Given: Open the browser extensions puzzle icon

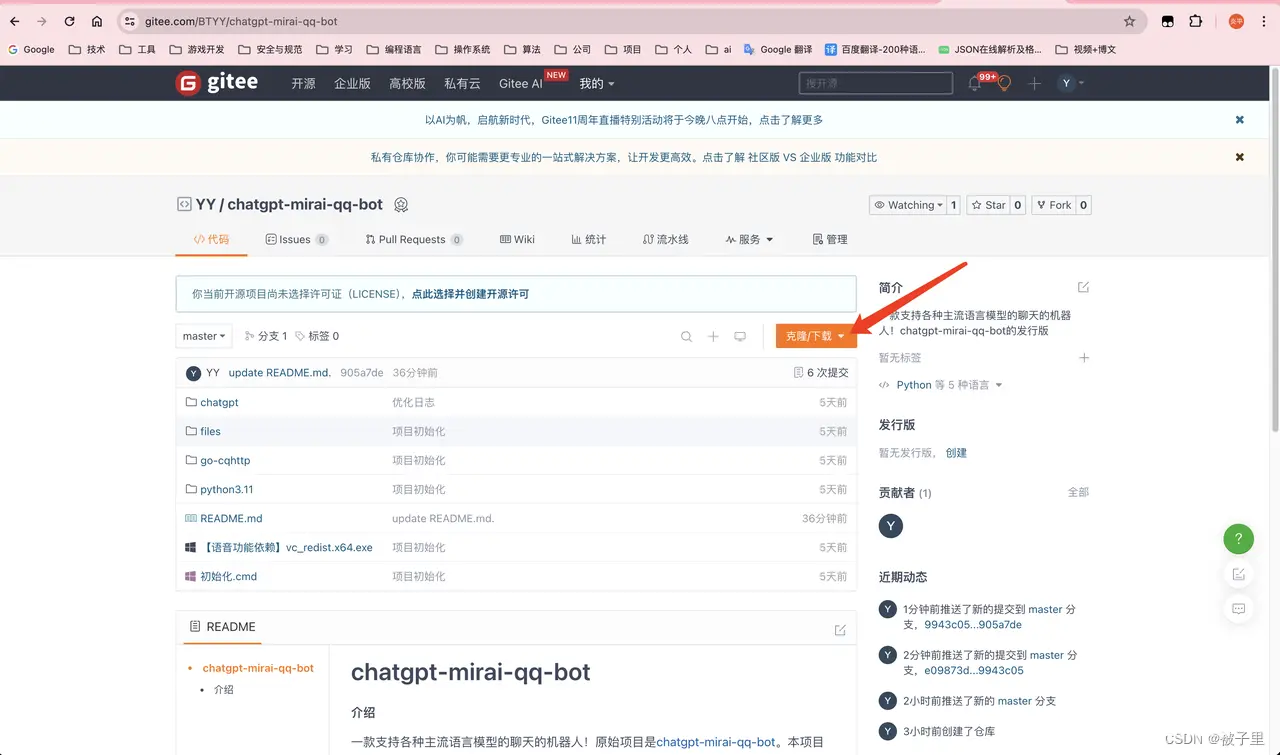Looking at the screenshot, I should pos(1195,21).
